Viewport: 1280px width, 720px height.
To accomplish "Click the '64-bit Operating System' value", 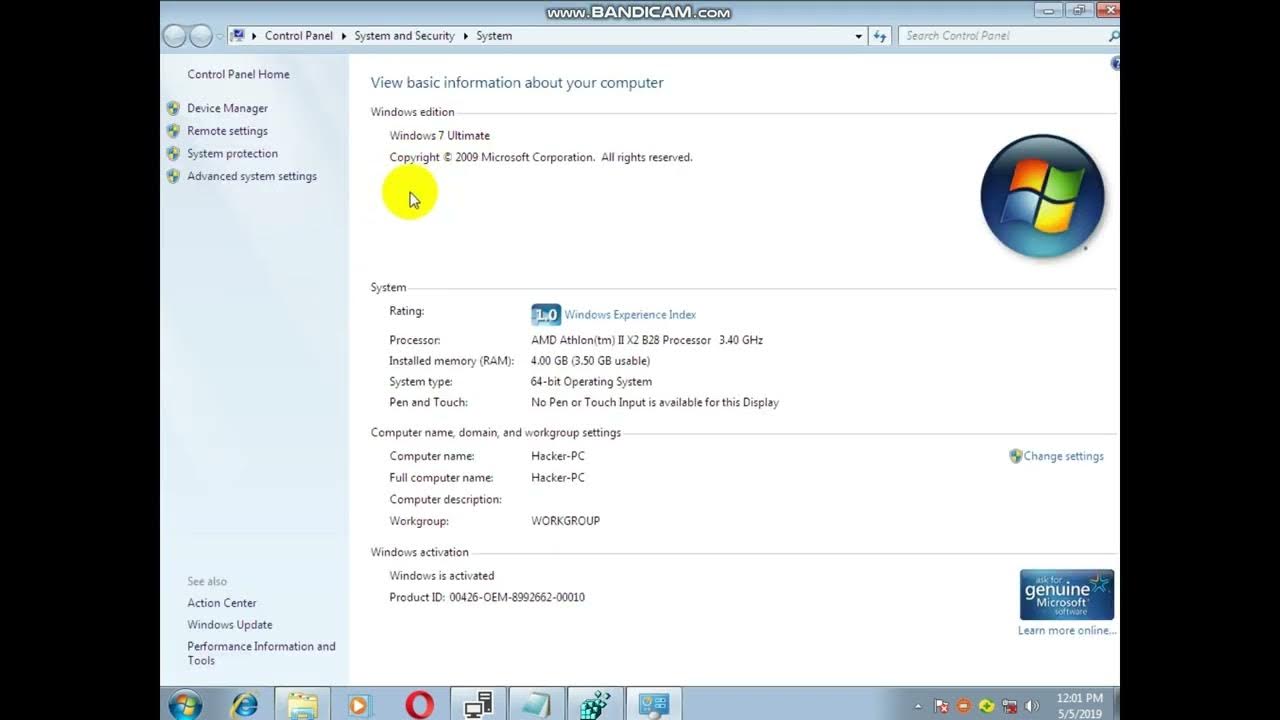I will [591, 382].
